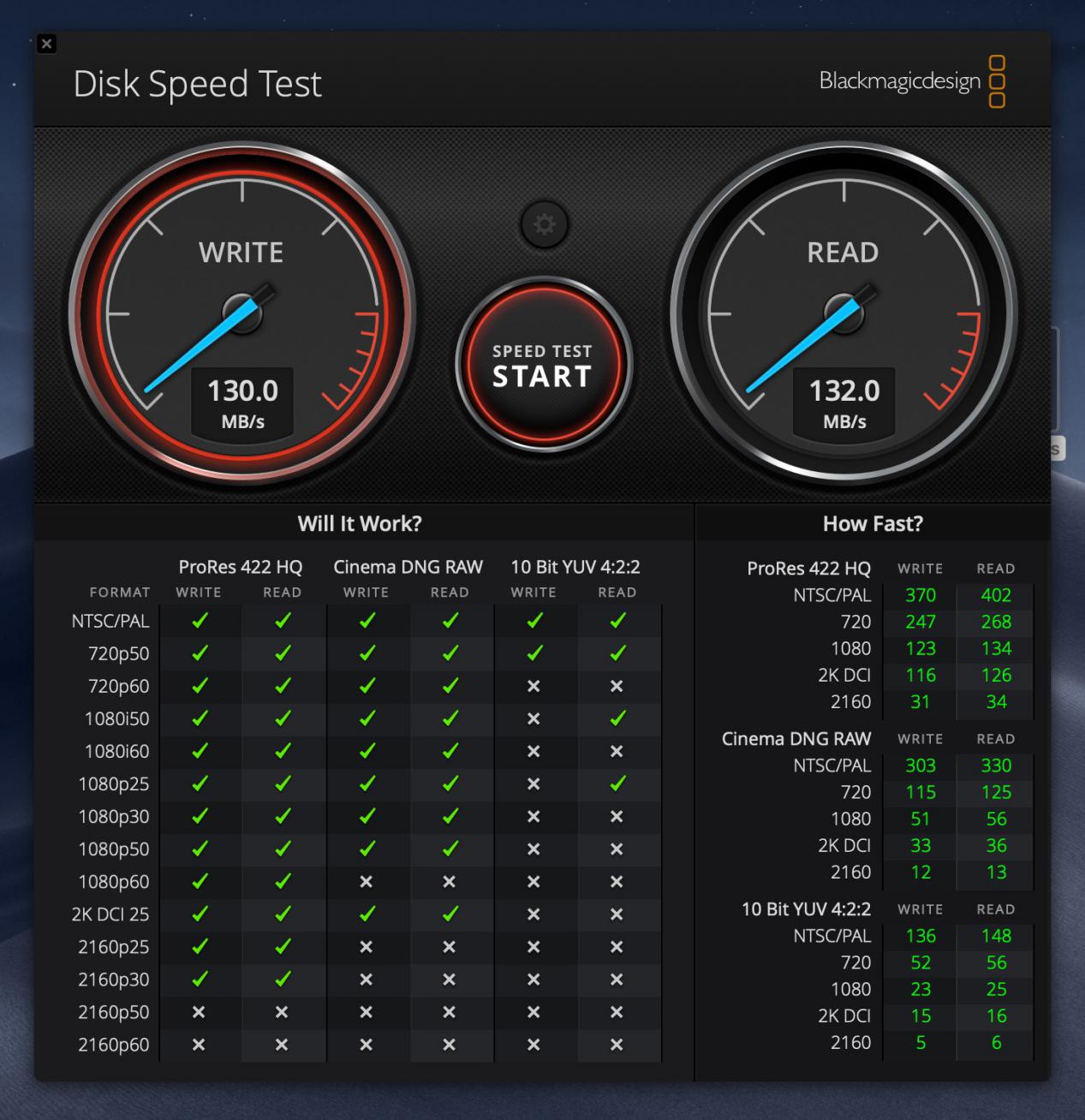Click the 1080i50 10 Bit YUV write cross
Screen dimensions: 1085x1120
coord(534,718)
